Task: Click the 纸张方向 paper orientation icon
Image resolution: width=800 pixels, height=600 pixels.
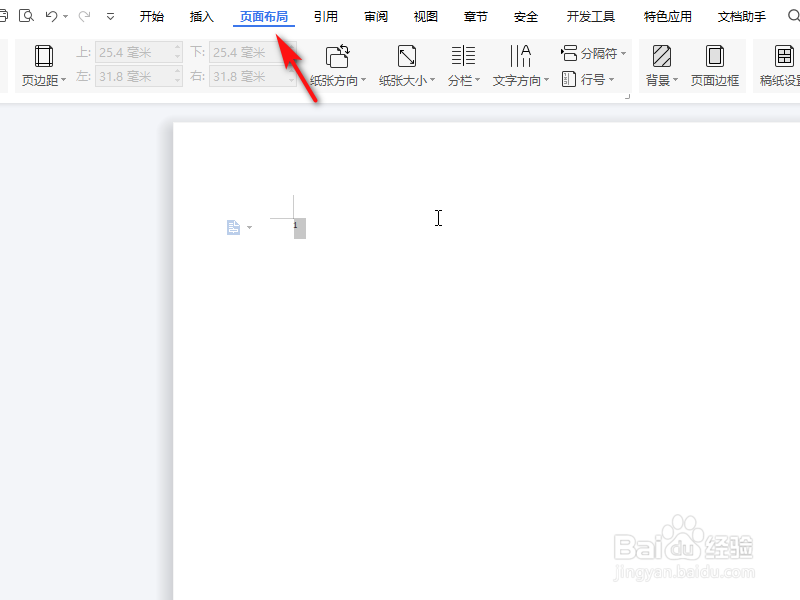Action: click(337, 56)
